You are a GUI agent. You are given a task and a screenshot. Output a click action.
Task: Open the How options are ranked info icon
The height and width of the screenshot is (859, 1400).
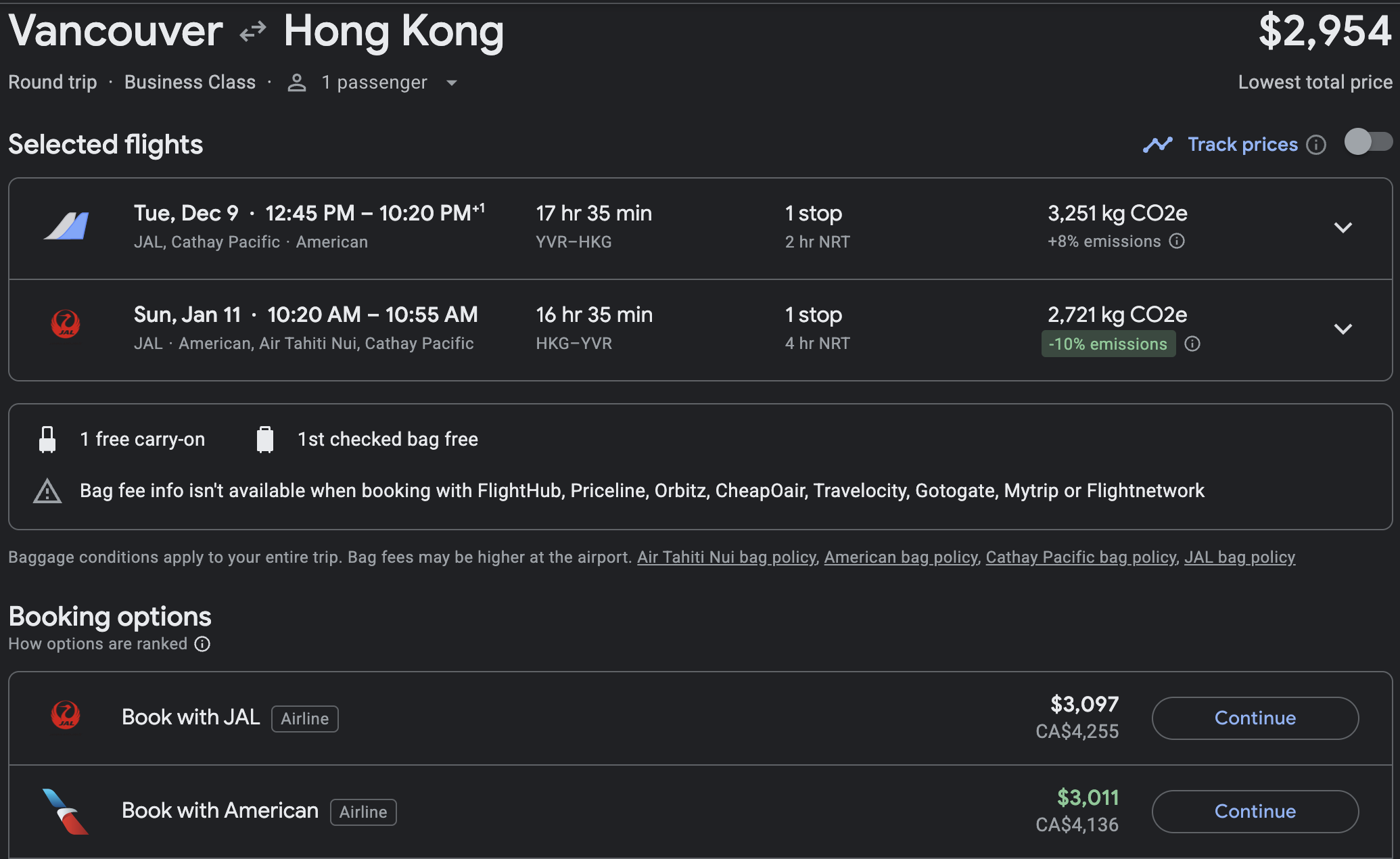point(202,644)
